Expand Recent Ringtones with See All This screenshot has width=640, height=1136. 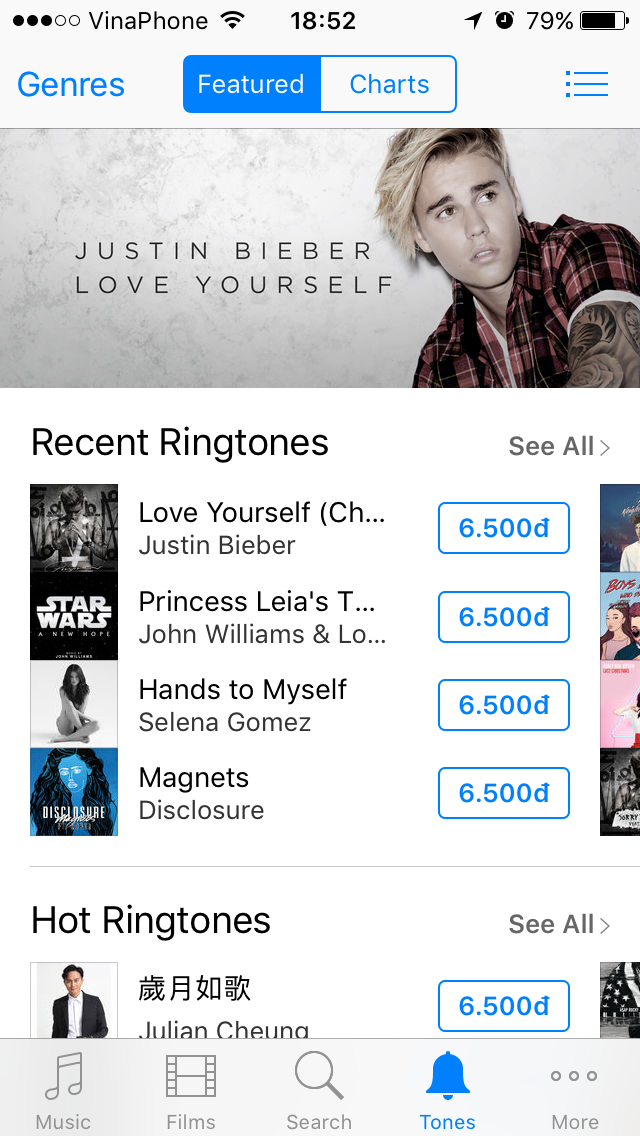(x=558, y=446)
